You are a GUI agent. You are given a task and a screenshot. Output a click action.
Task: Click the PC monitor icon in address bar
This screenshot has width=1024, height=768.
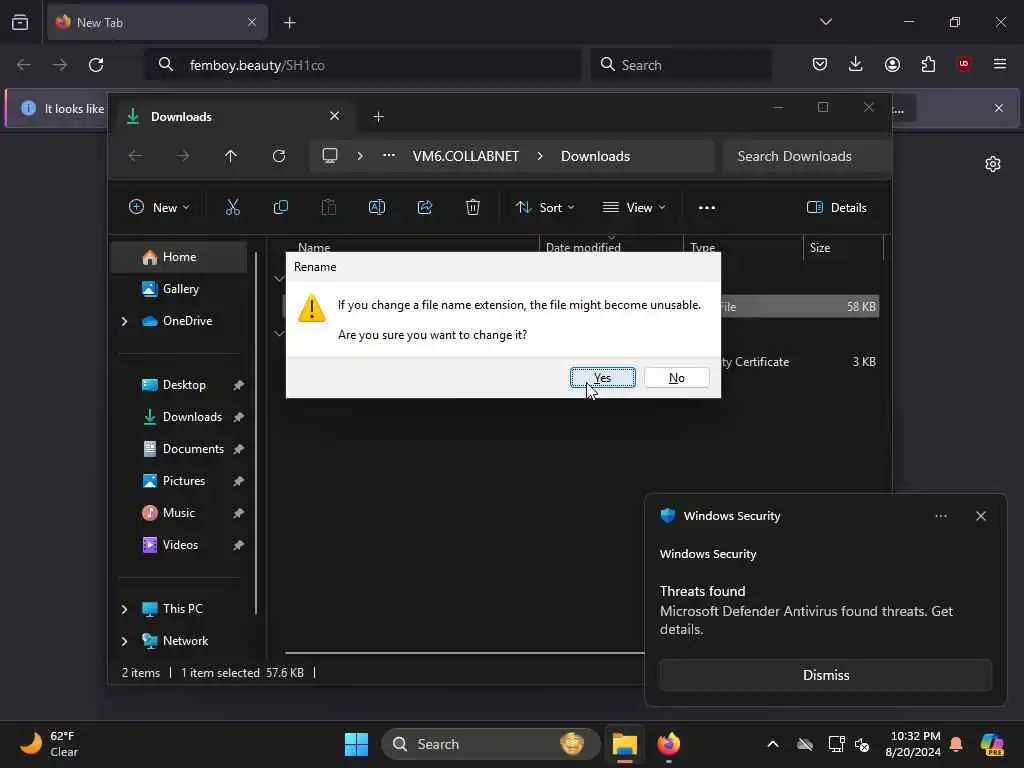[330, 156]
